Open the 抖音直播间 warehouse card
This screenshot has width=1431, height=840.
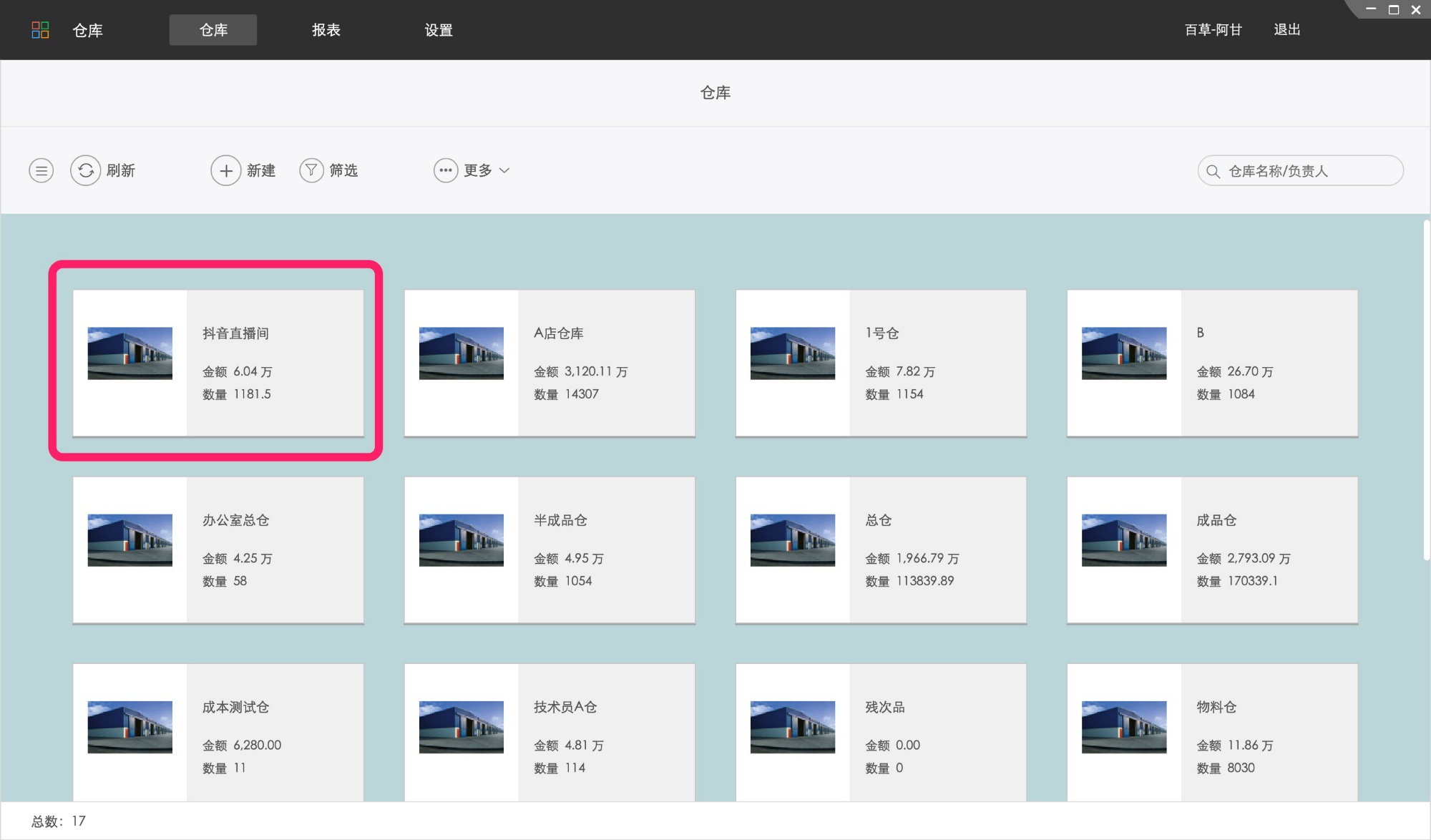click(x=218, y=363)
